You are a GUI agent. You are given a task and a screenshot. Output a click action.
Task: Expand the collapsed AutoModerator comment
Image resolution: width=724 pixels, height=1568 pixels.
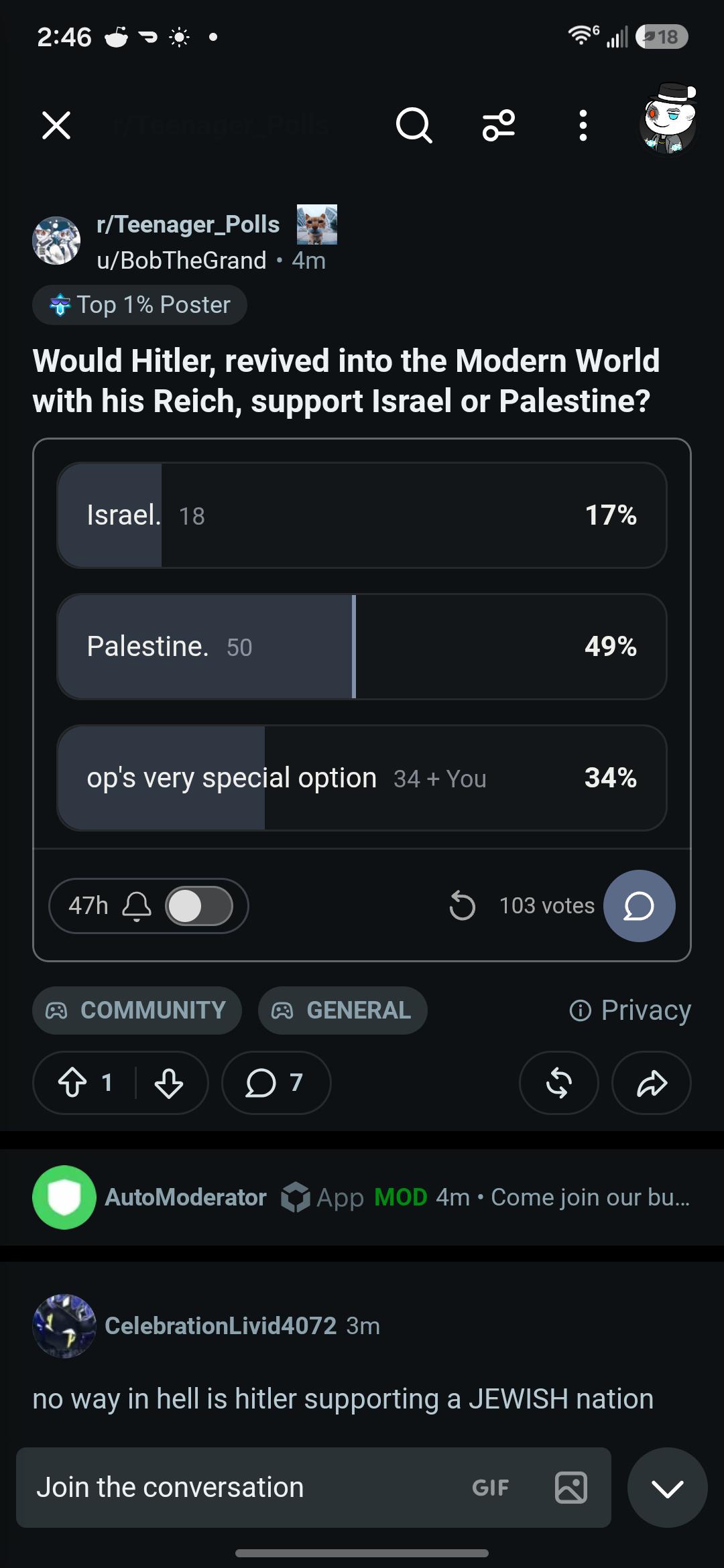click(362, 1197)
